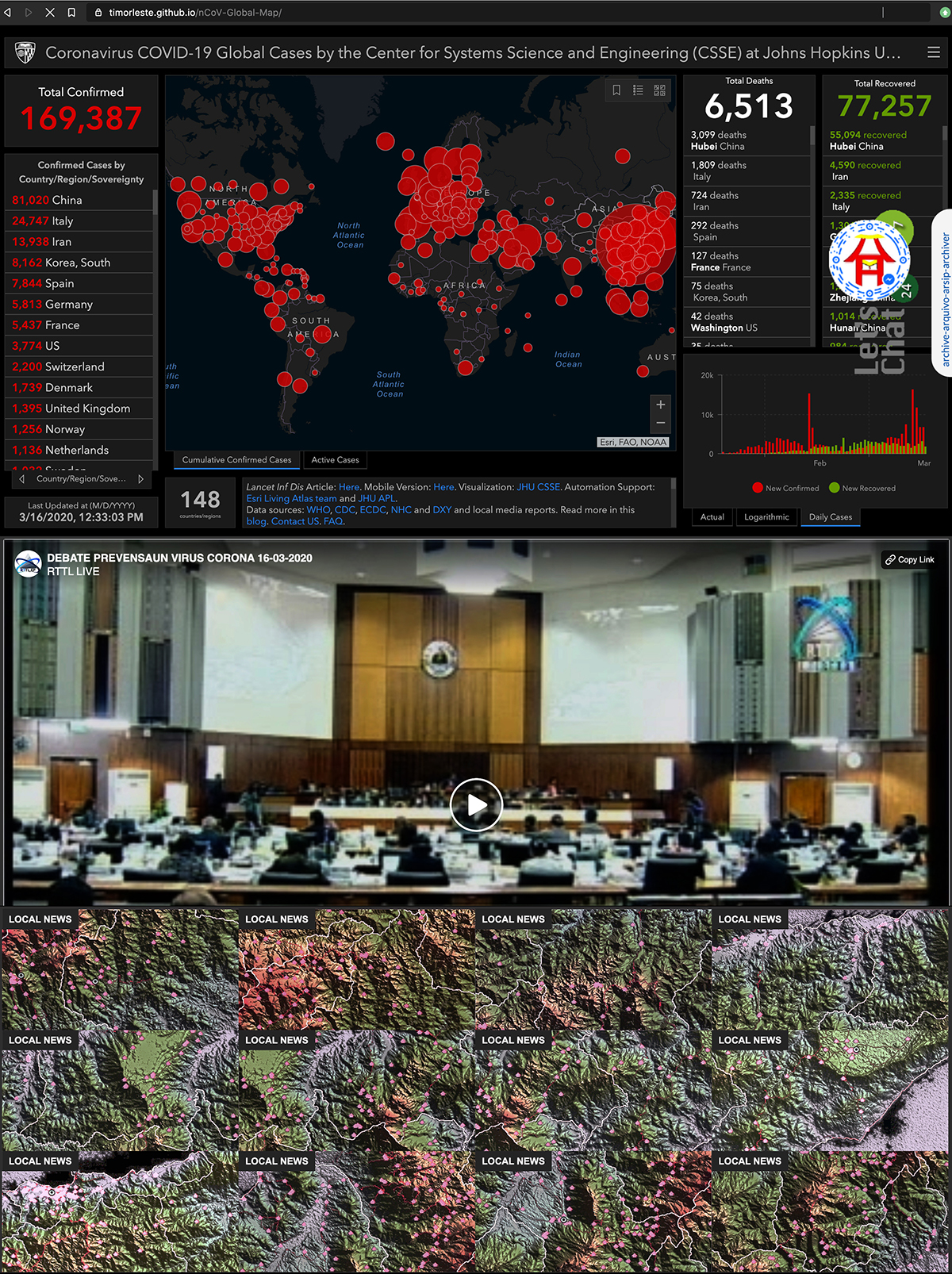This screenshot has height=1274, width=952.
Task: Open the blog link
Action: pyautogui.click(x=255, y=522)
